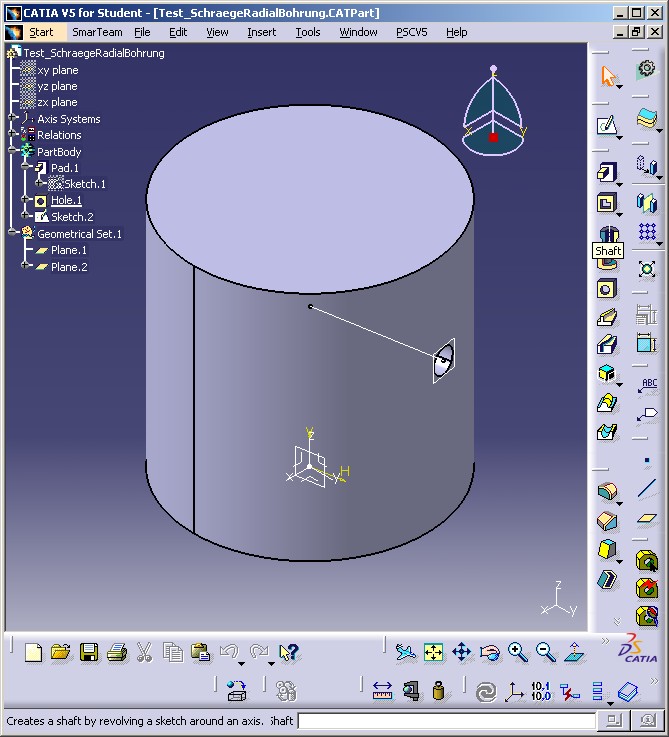Click the Pan view icon
This screenshot has width=669, height=737.
pos(462,652)
